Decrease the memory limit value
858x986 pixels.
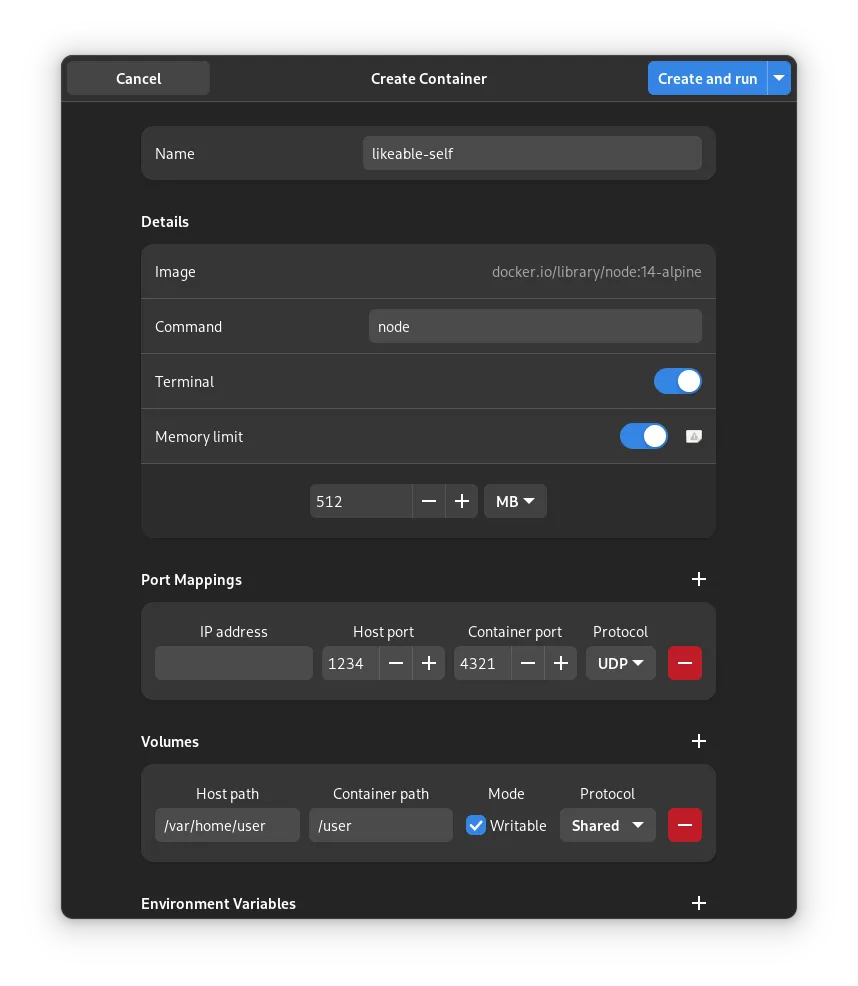429,501
